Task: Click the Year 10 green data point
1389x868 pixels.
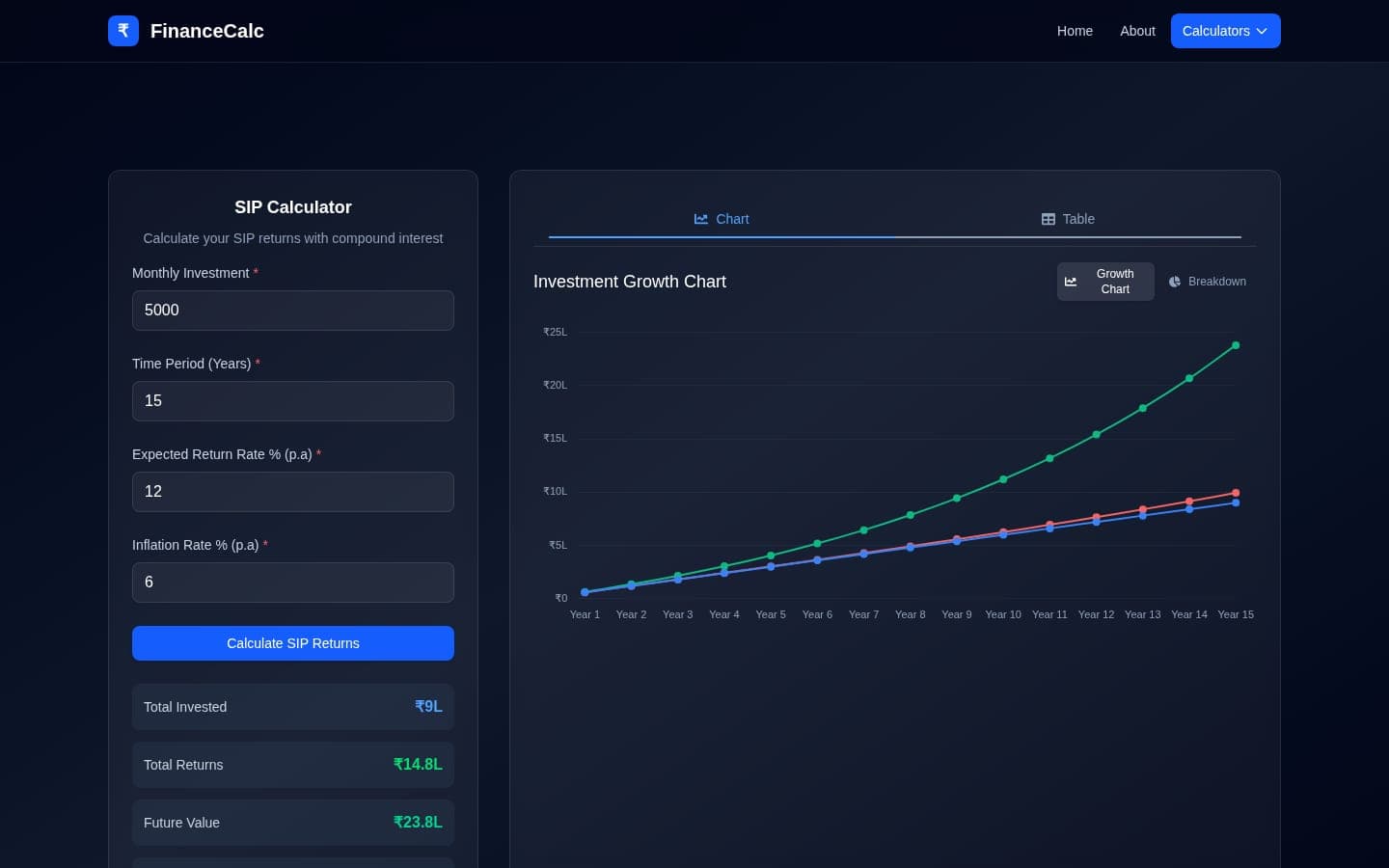Action: click(1003, 479)
